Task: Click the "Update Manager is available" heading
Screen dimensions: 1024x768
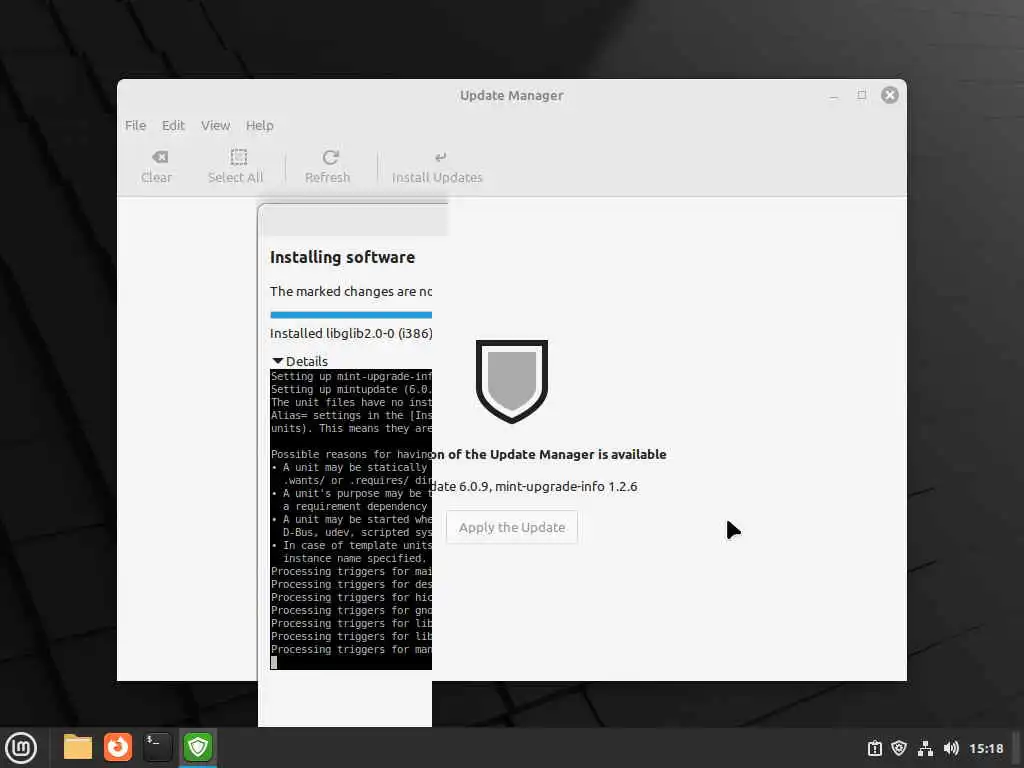Action: coord(578,455)
